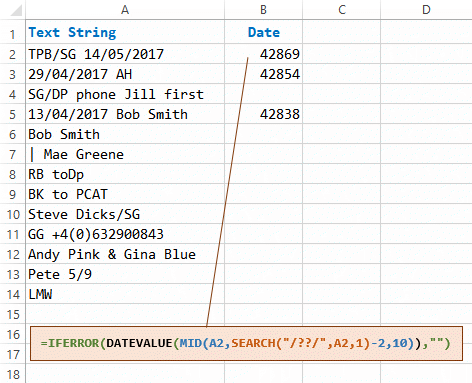Select date value 42854
This screenshot has width=472, height=383.
[x=263, y=74]
